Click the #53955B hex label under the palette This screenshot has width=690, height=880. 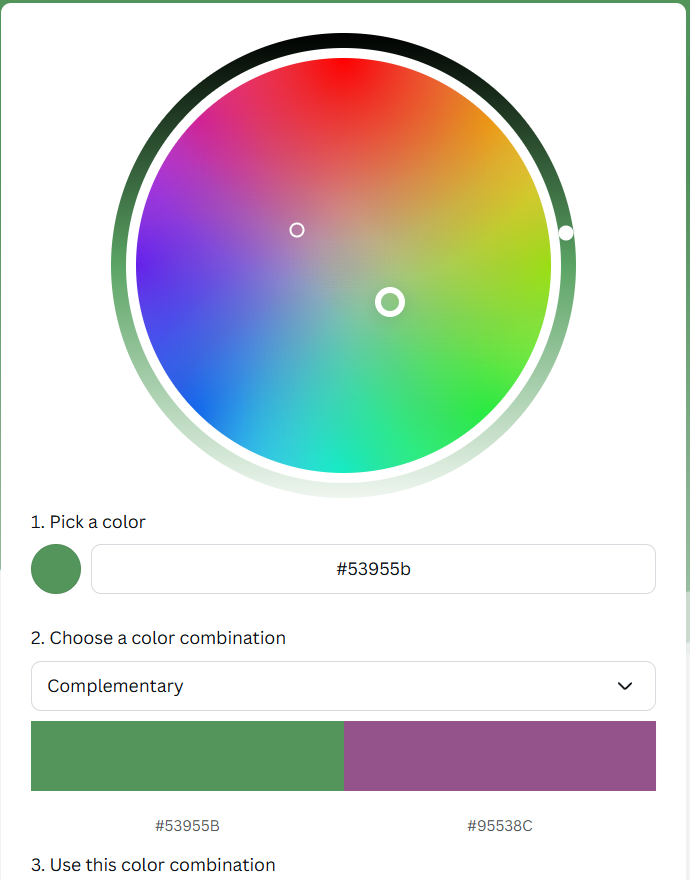[x=187, y=826]
